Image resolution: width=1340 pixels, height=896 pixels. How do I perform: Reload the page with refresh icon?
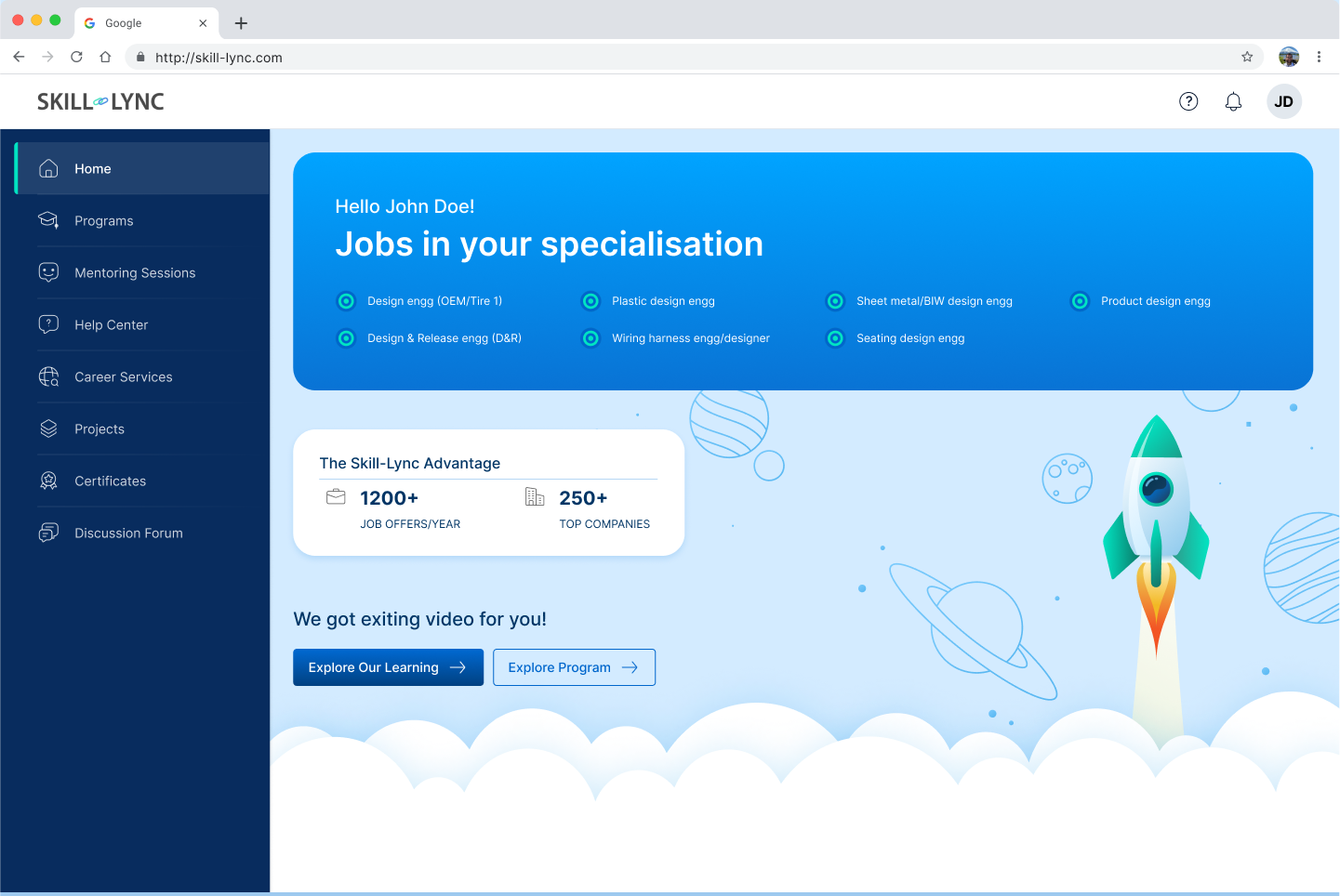click(x=76, y=57)
